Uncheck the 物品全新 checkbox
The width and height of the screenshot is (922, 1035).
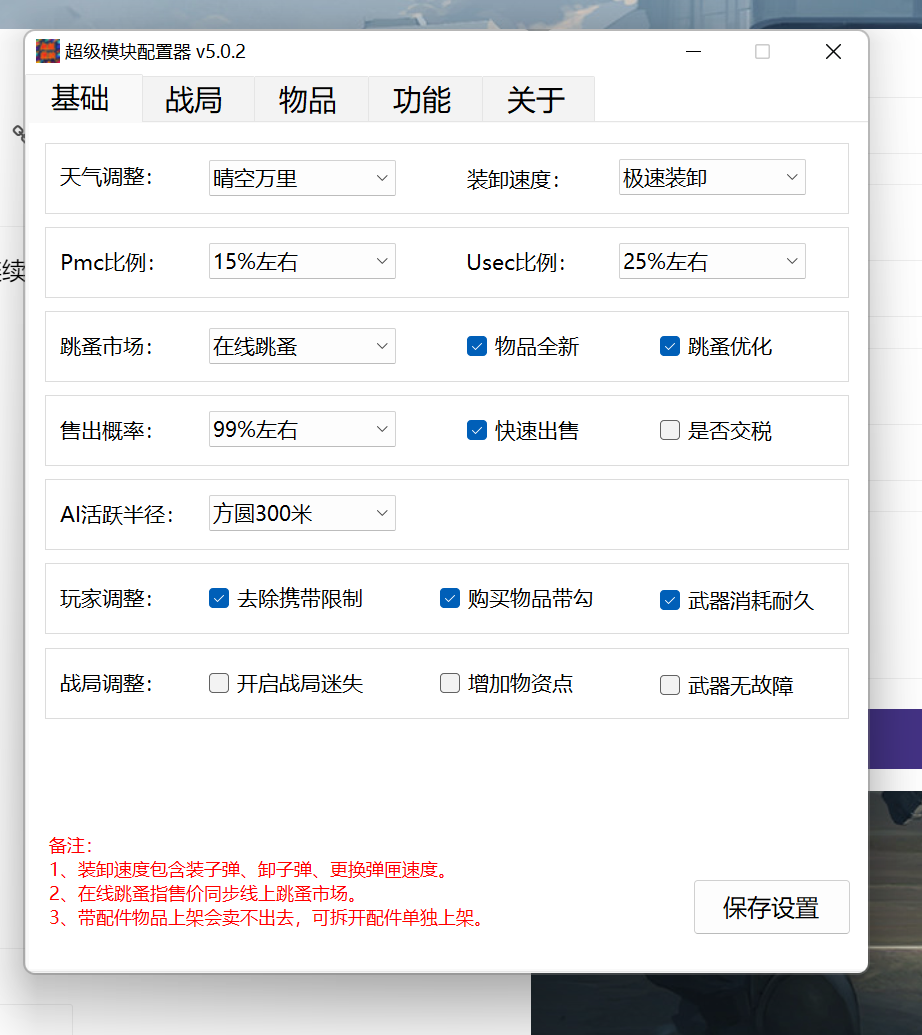[477, 346]
